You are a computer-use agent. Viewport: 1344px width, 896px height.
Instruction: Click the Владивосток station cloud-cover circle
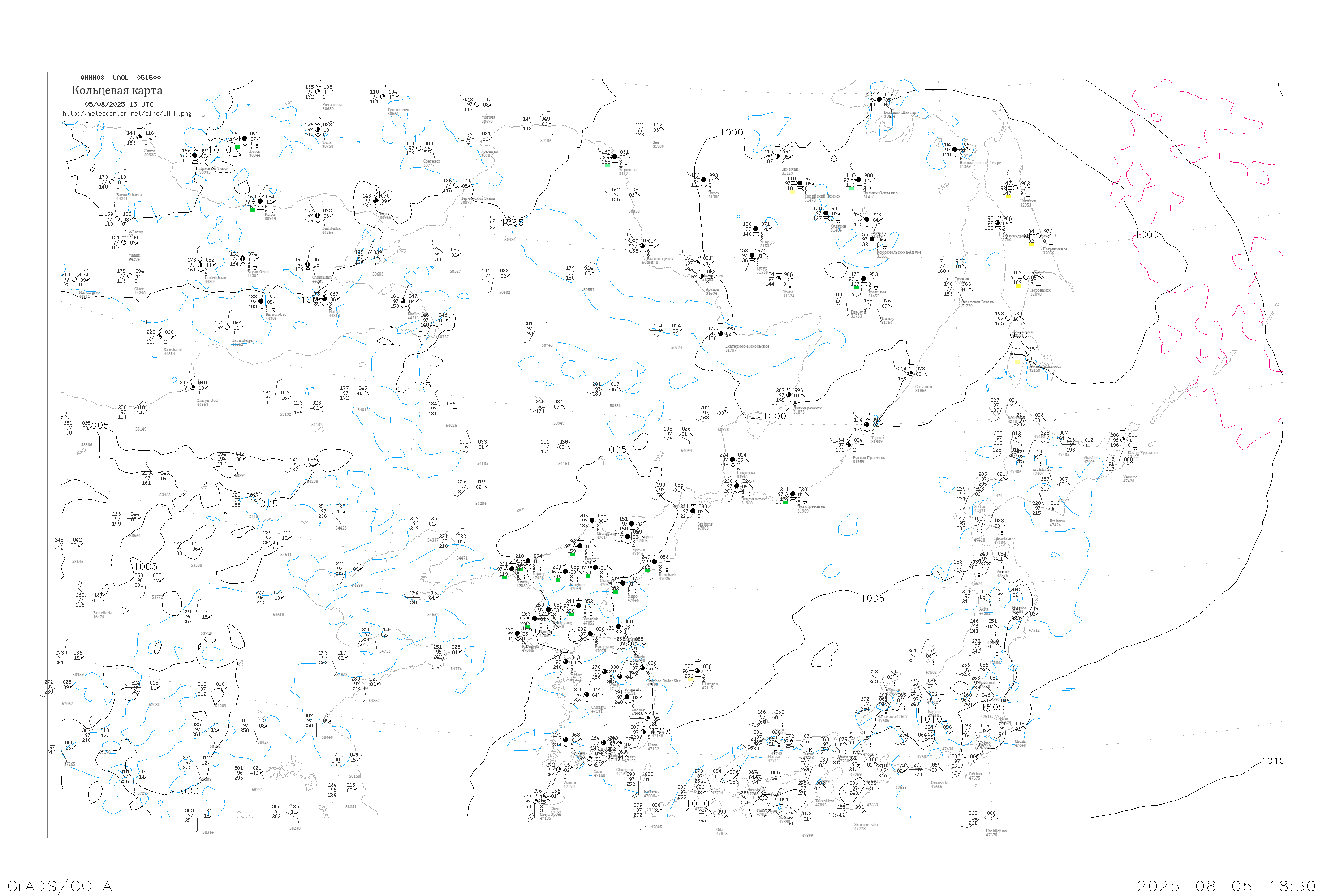point(737,486)
